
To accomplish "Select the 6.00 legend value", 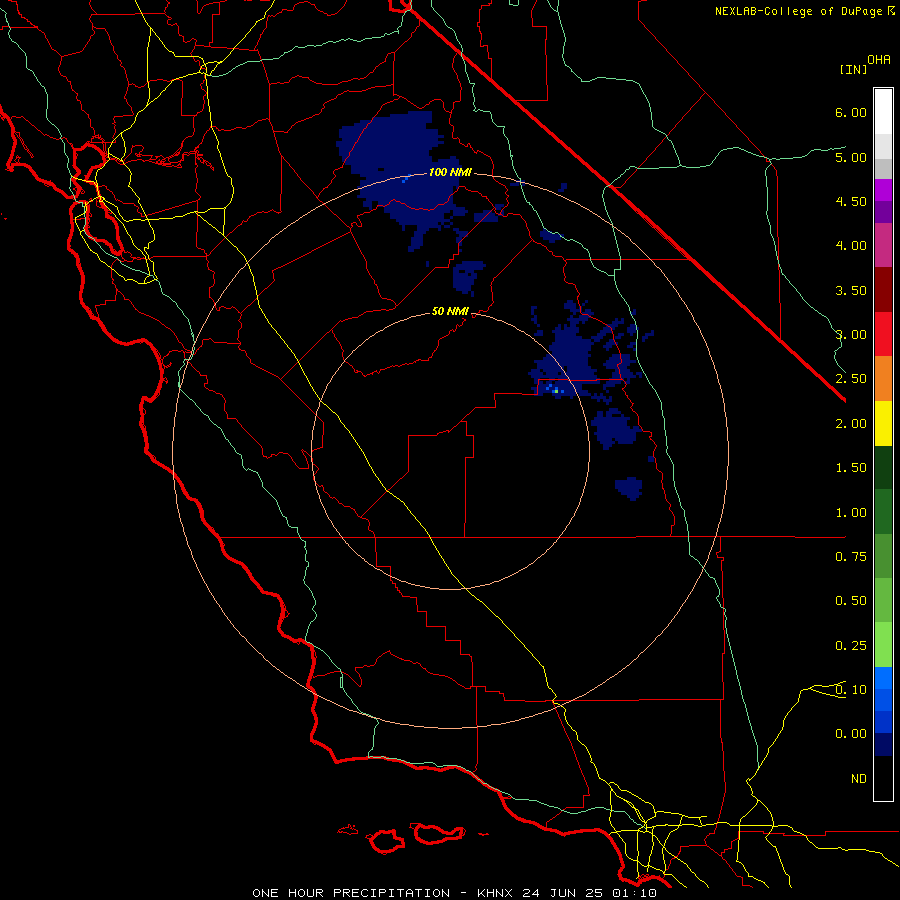I will (851, 112).
